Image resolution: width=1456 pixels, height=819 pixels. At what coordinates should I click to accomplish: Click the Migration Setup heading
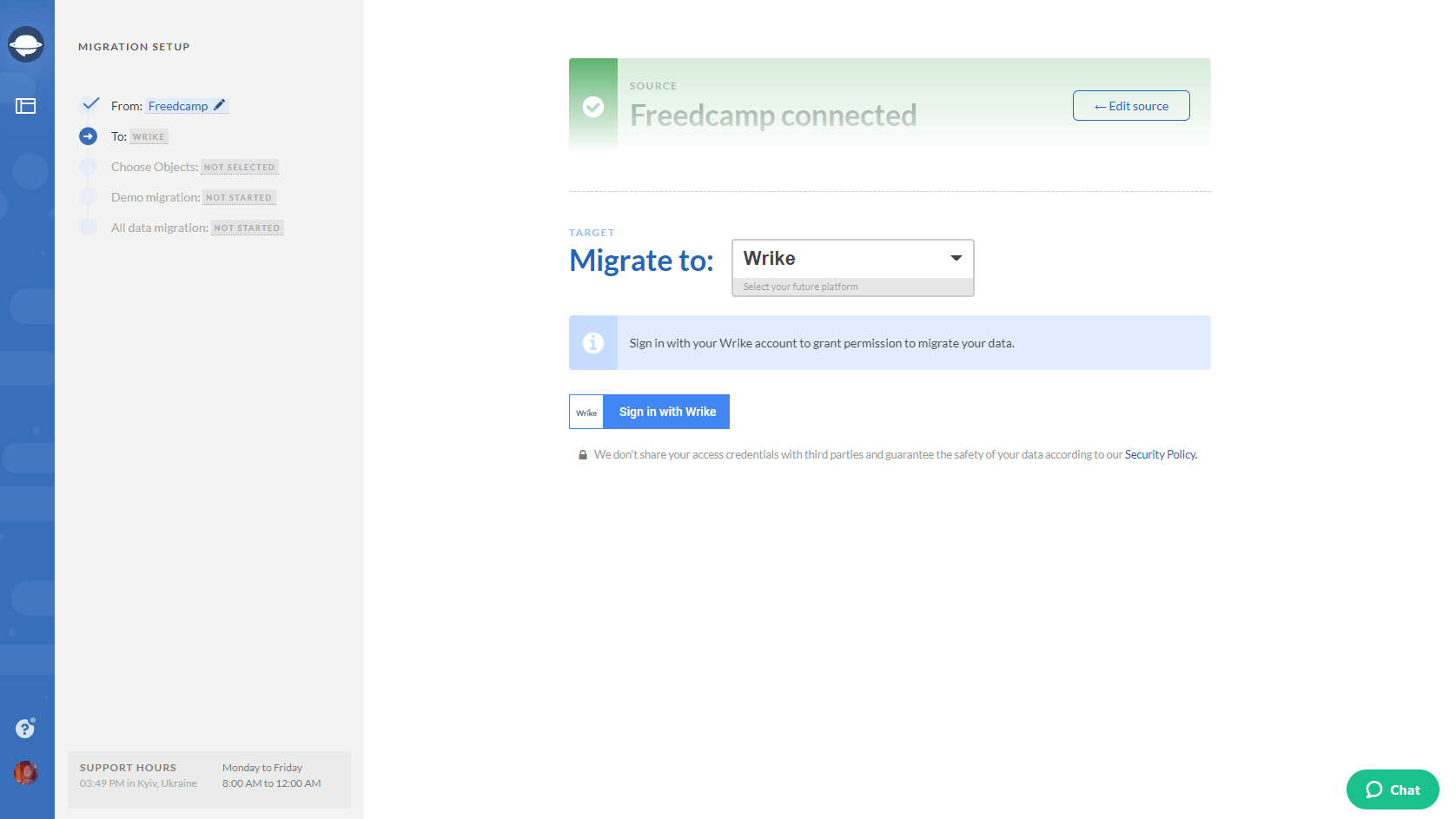point(134,47)
